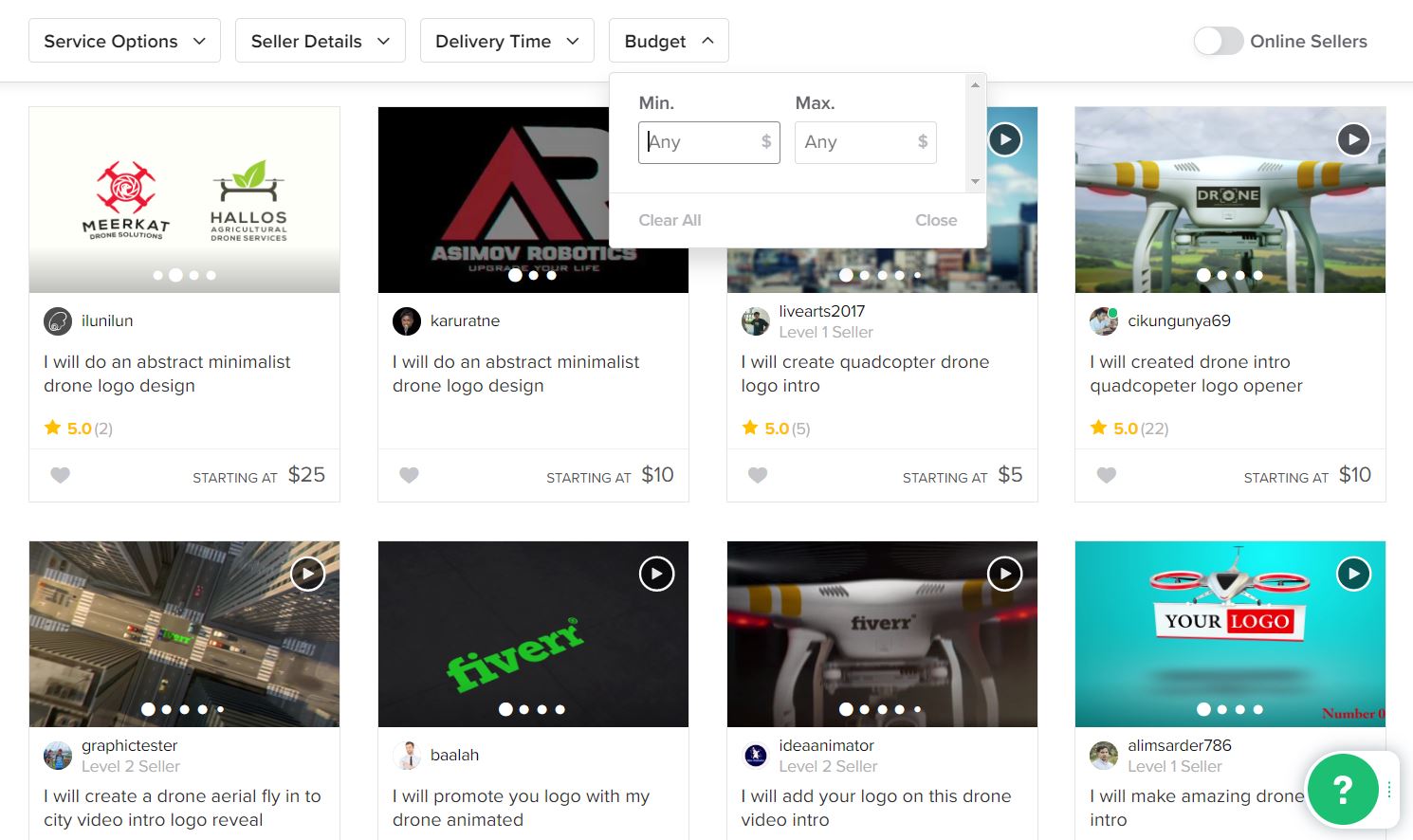Open 'I will created drone intro quadcopeter' title
The width and height of the screenshot is (1413, 840).
[1196, 374]
